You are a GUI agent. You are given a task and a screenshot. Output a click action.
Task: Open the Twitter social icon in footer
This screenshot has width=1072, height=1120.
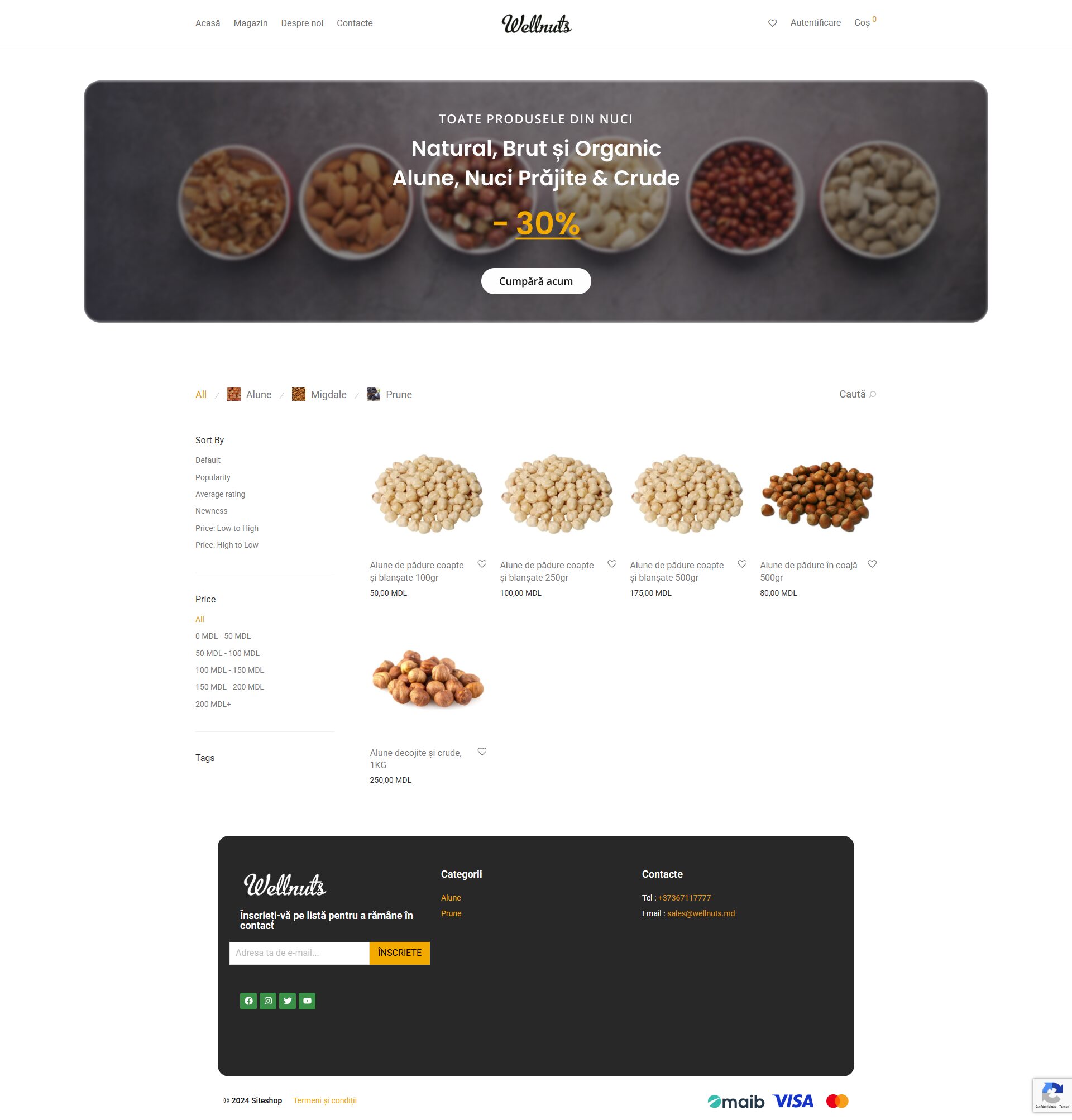click(x=288, y=1001)
